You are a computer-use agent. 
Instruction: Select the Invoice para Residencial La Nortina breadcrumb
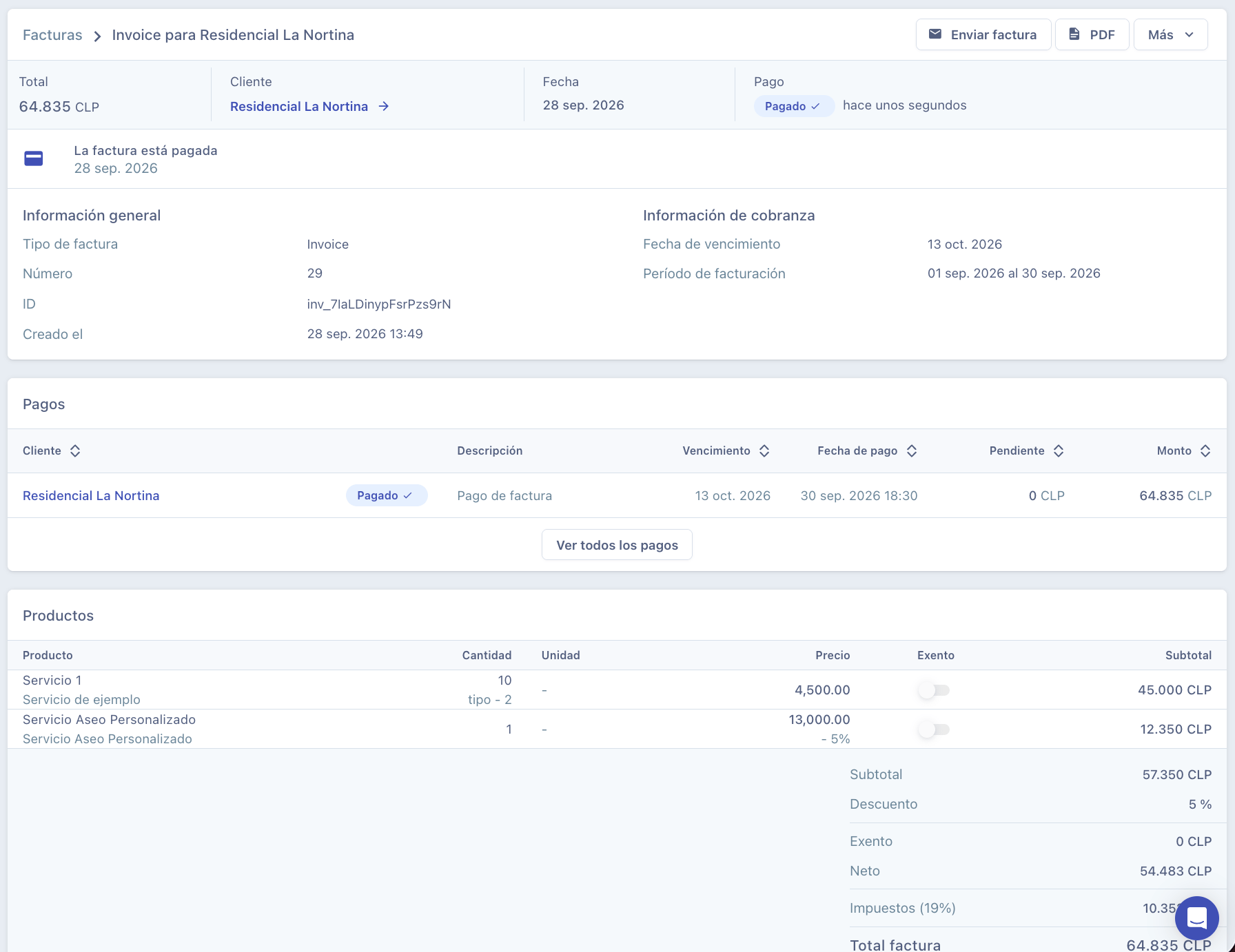tap(233, 35)
